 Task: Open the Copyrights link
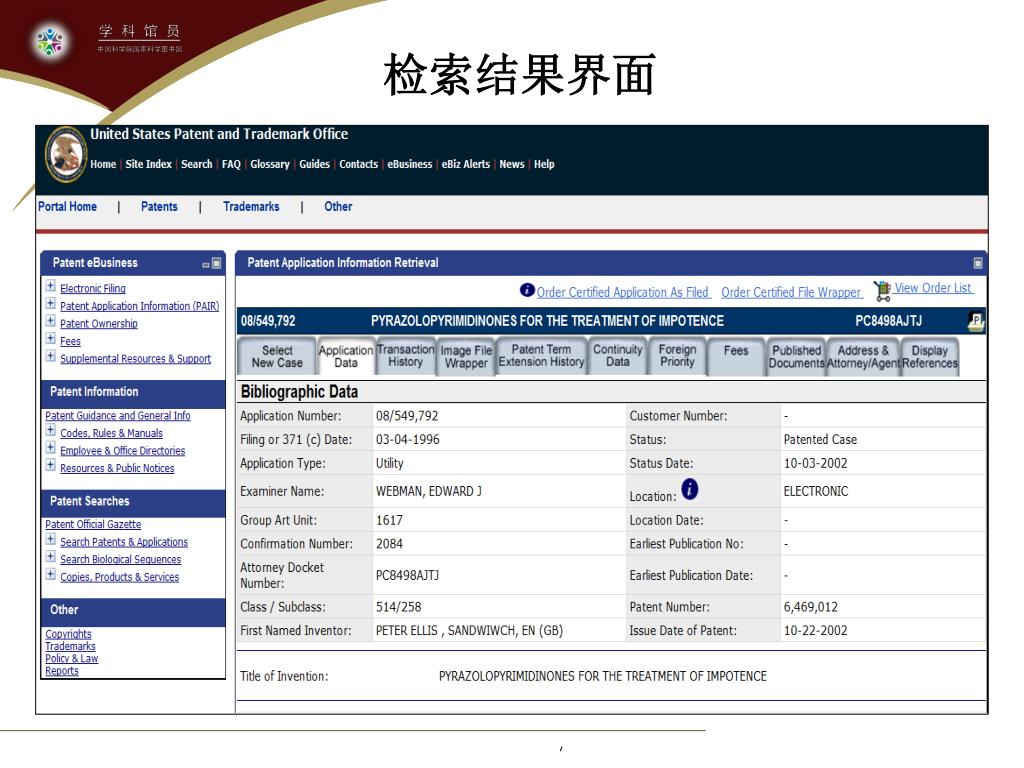click(69, 634)
